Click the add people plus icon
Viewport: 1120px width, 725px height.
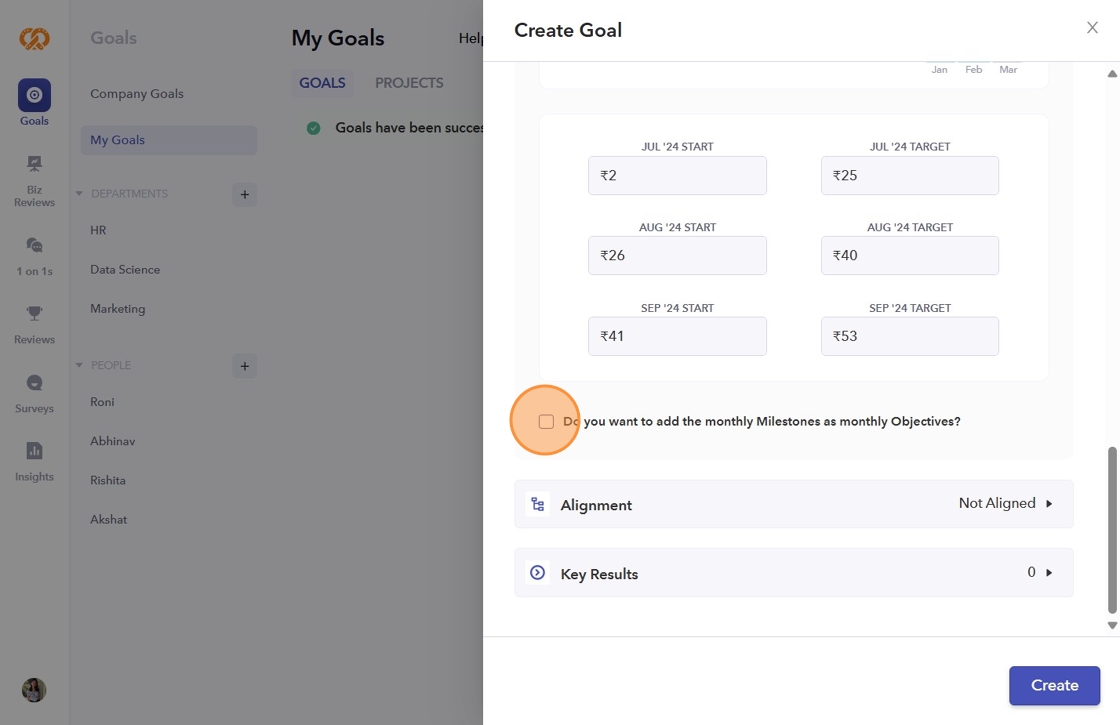(244, 365)
